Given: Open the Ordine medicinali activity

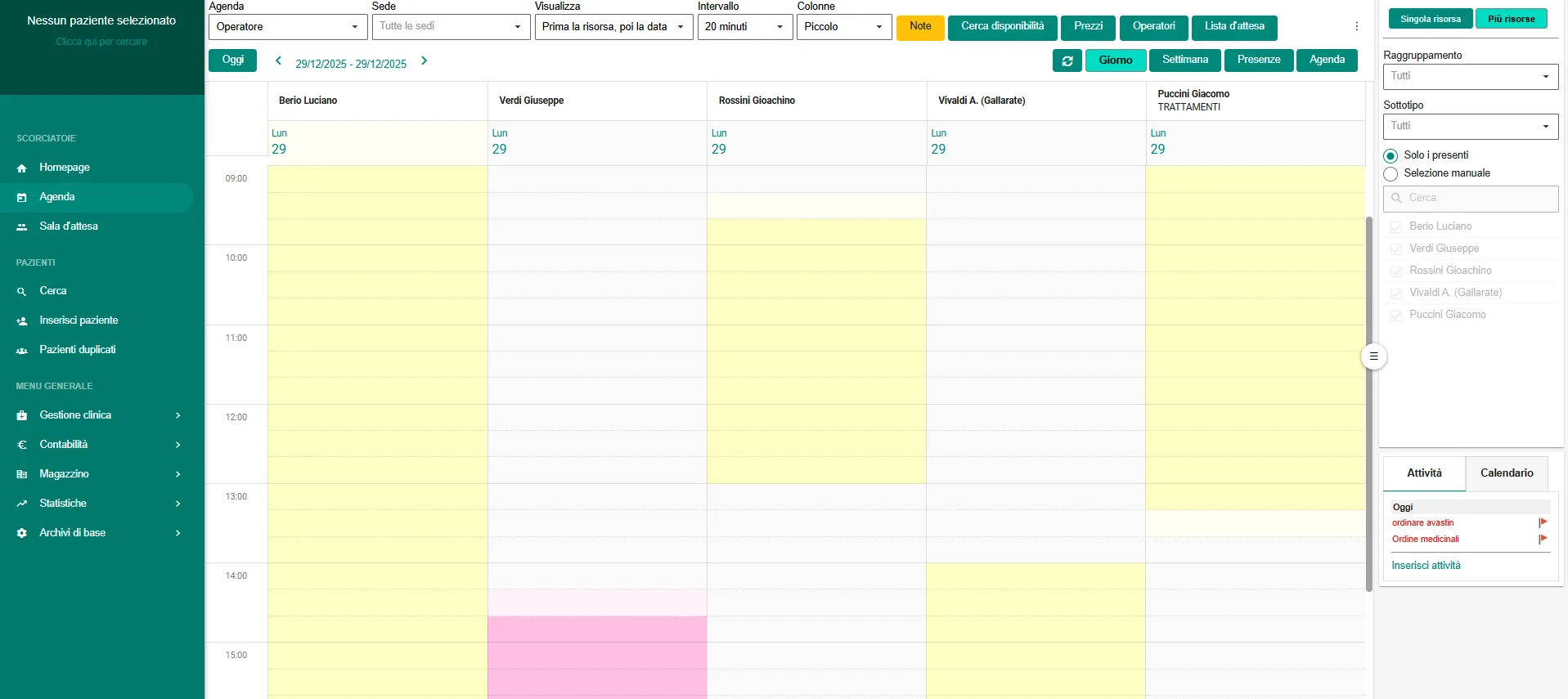Looking at the screenshot, I should pos(1425,540).
